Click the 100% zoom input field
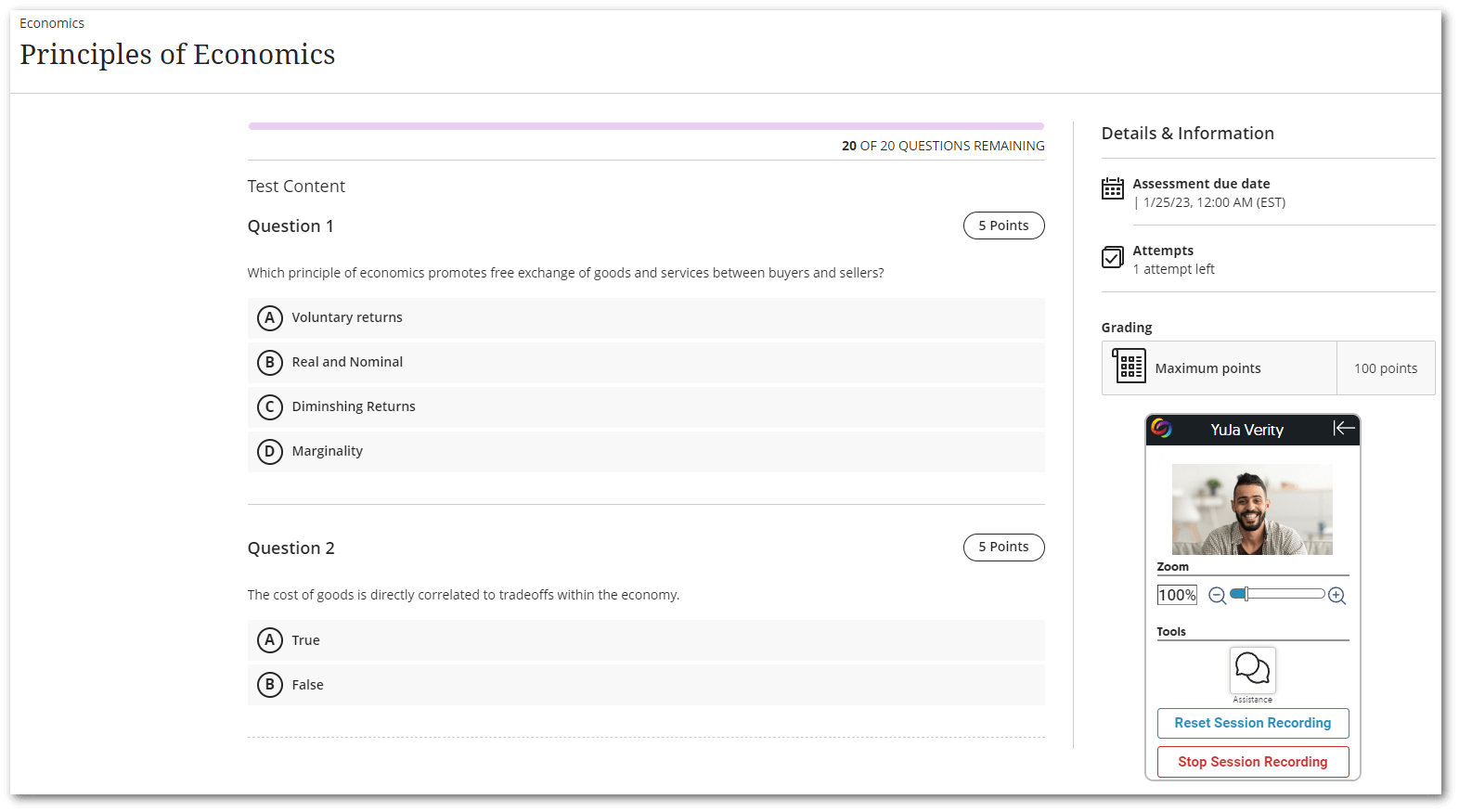 [1177, 595]
